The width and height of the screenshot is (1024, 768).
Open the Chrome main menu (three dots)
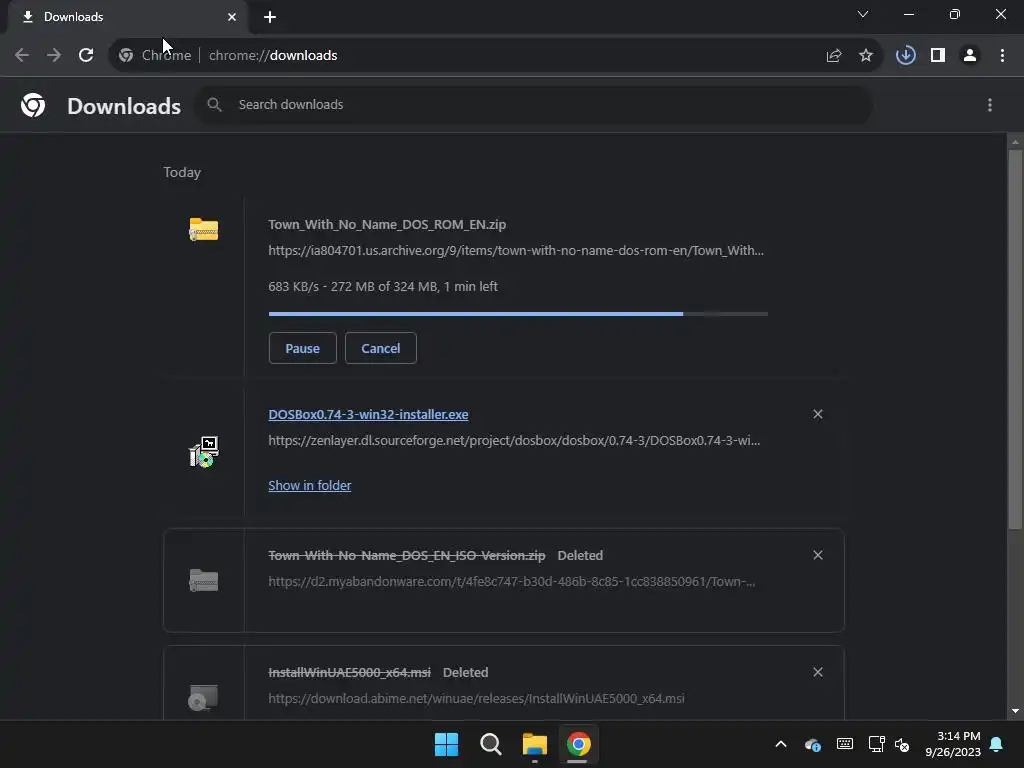point(1002,56)
